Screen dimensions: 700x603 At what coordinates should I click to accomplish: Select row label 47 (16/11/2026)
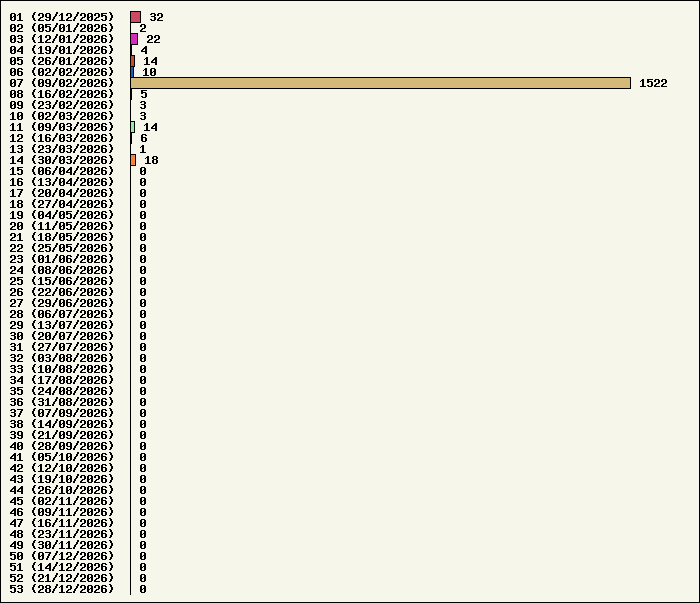62,523
